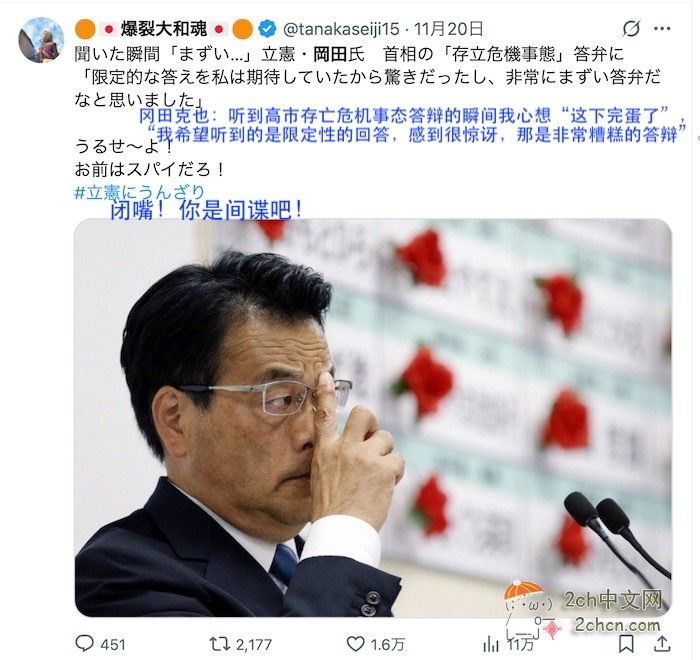Open @tanakaseiji15 handle link
The width and height of the screenshot is (700, 660).
click(x=341, y=29)
